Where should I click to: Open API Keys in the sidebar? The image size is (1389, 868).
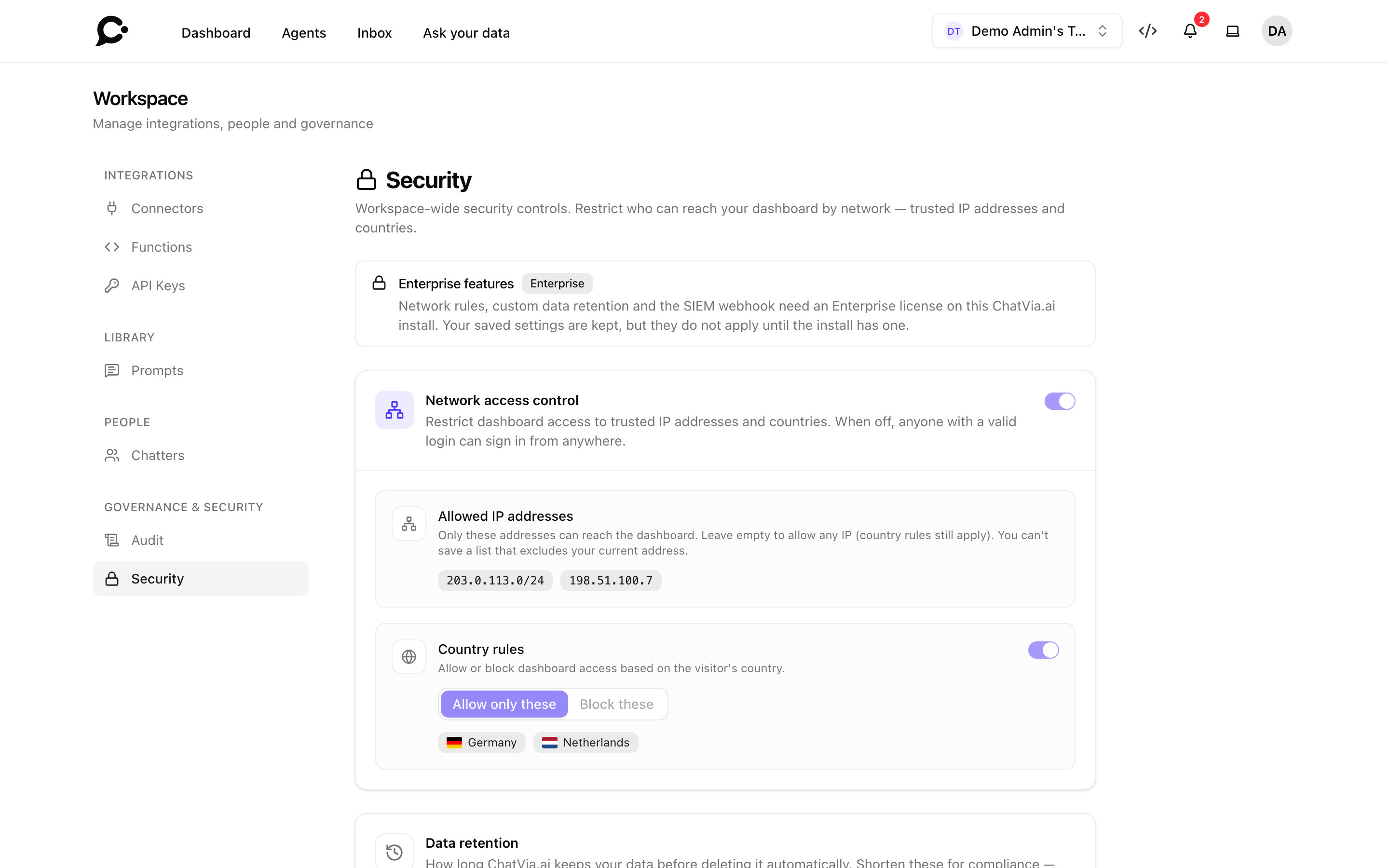tap(200, 285)
